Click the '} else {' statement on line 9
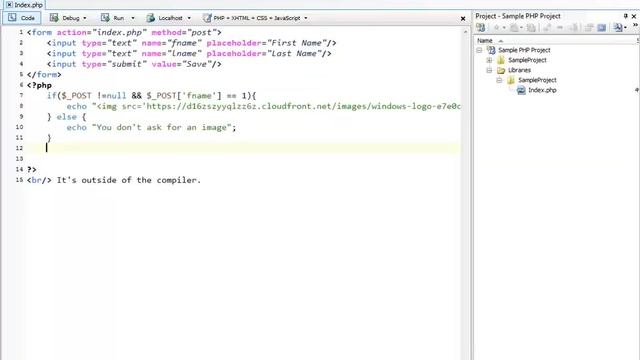The width and height of the screenshot is (640, 360). pos(67,117)
